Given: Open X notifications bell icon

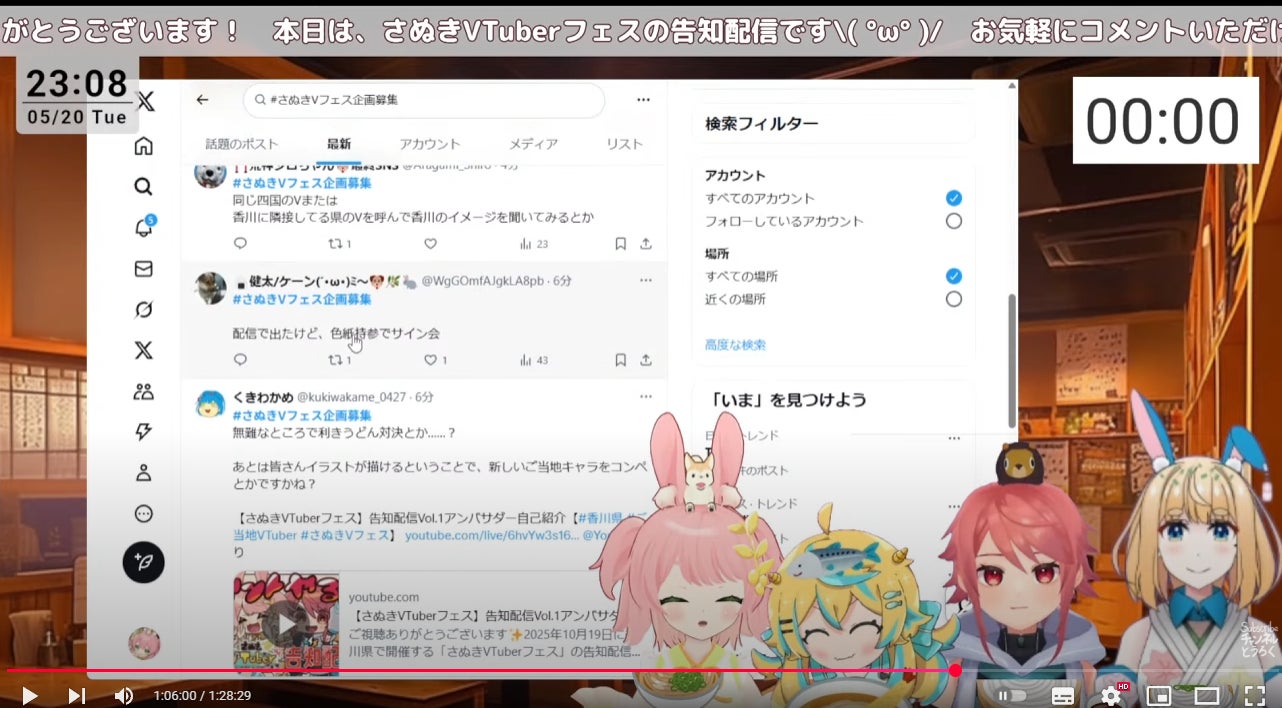Looking at the screenshot, I should click(x=144, y=228).
